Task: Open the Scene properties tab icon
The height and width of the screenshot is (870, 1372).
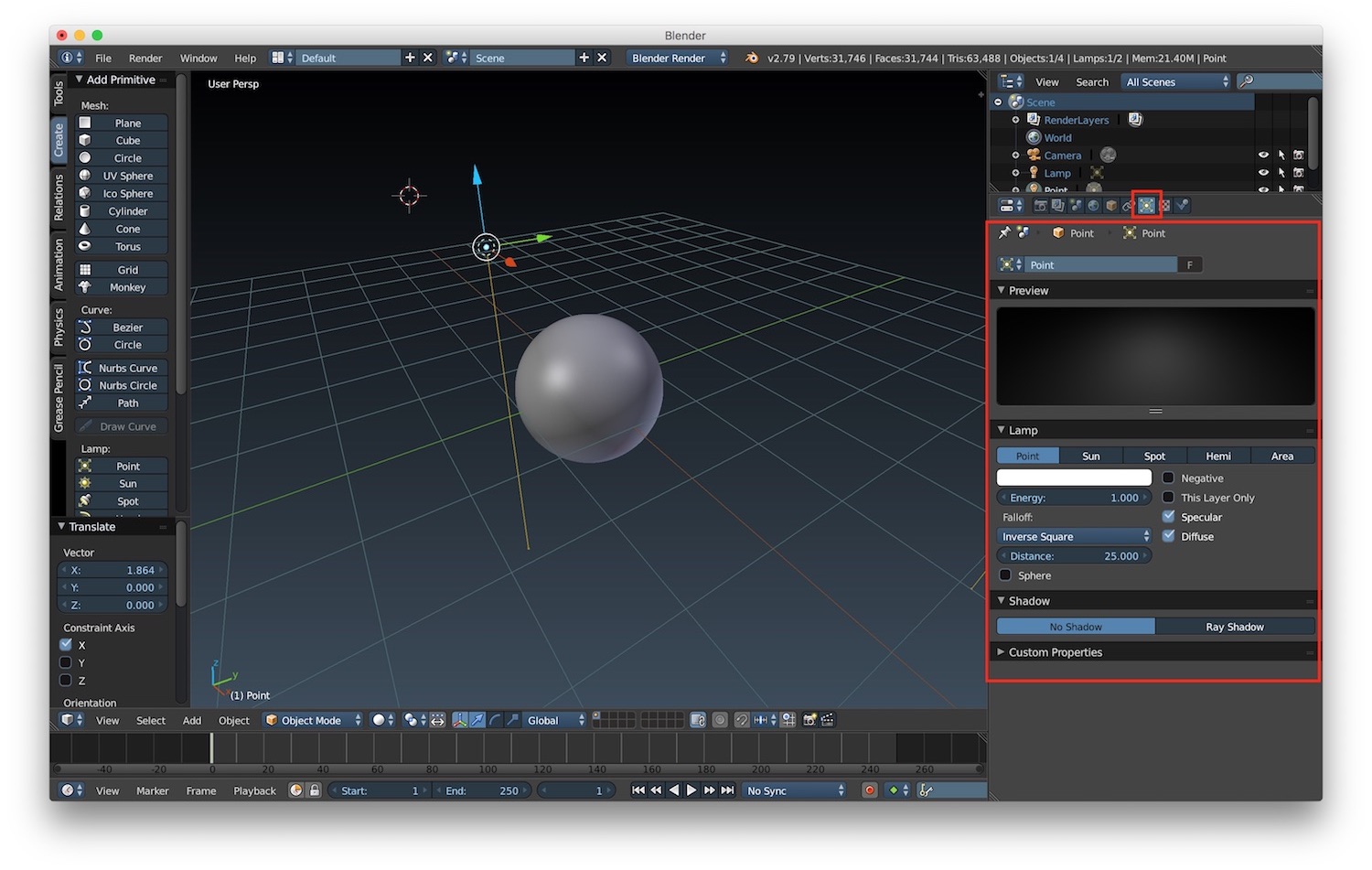Action: 1076,206
